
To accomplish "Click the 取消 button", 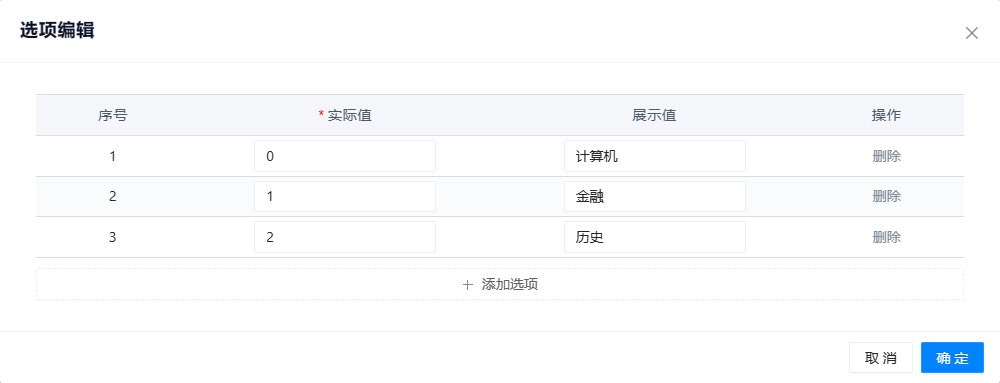I will [x=881, y=358].
